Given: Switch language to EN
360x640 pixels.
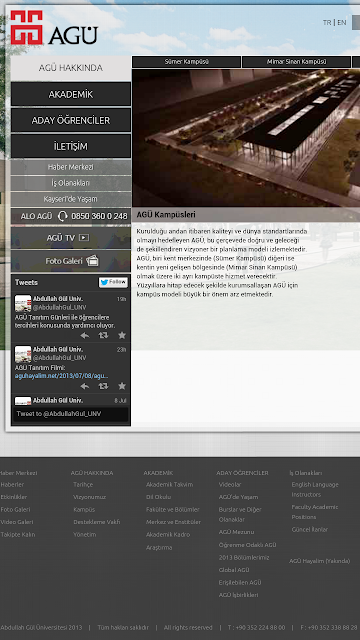Looking at the screenshot, I should pyautogui.click(x=342, y=22).
